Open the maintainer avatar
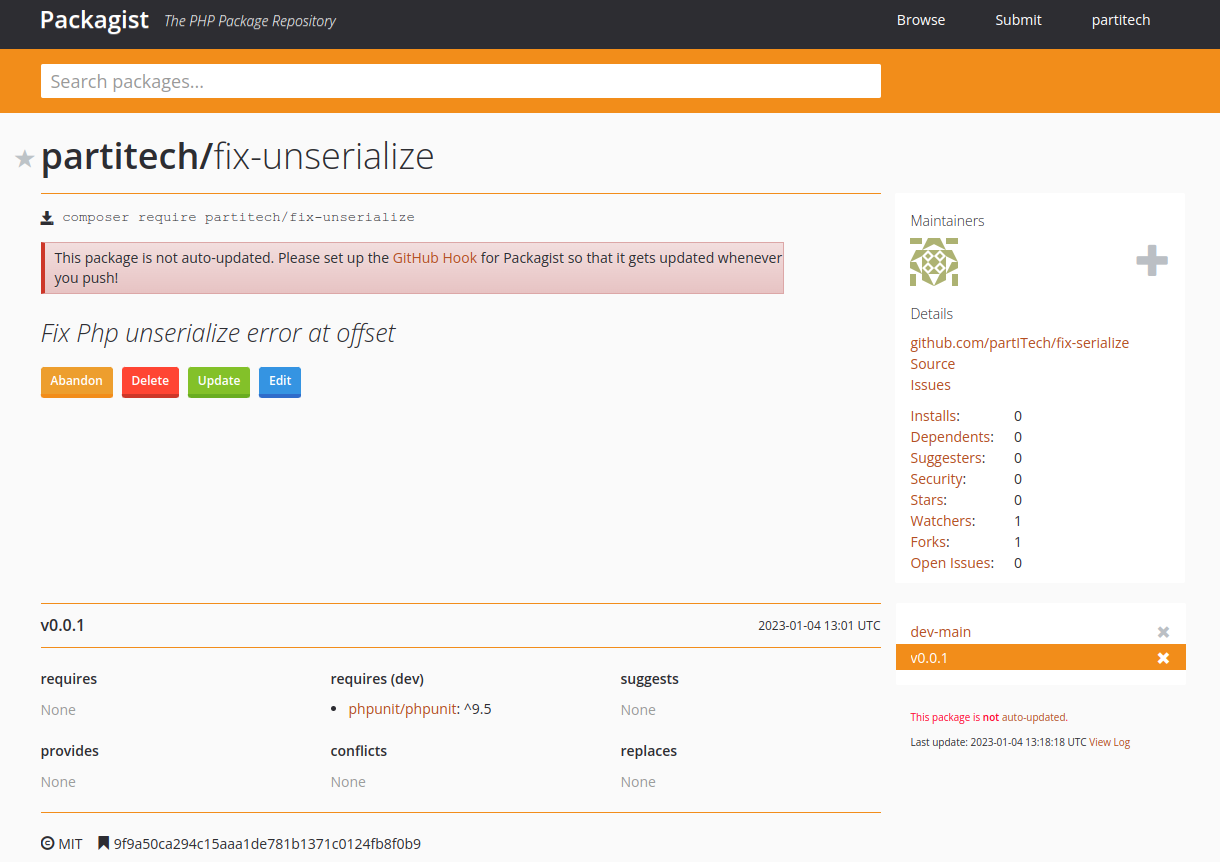The width and height of the screenshot is (1220, 862). (x=934, y=262)
